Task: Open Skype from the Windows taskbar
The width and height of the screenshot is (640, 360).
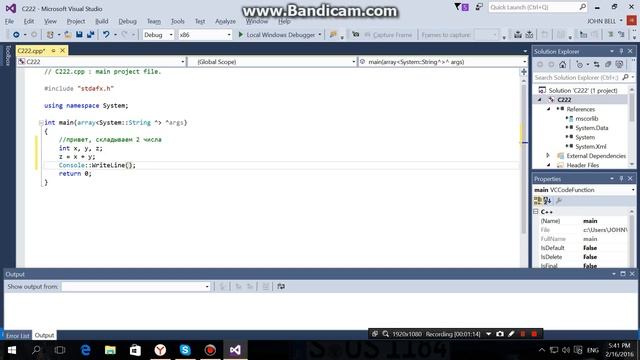Action: pos(185,350)
